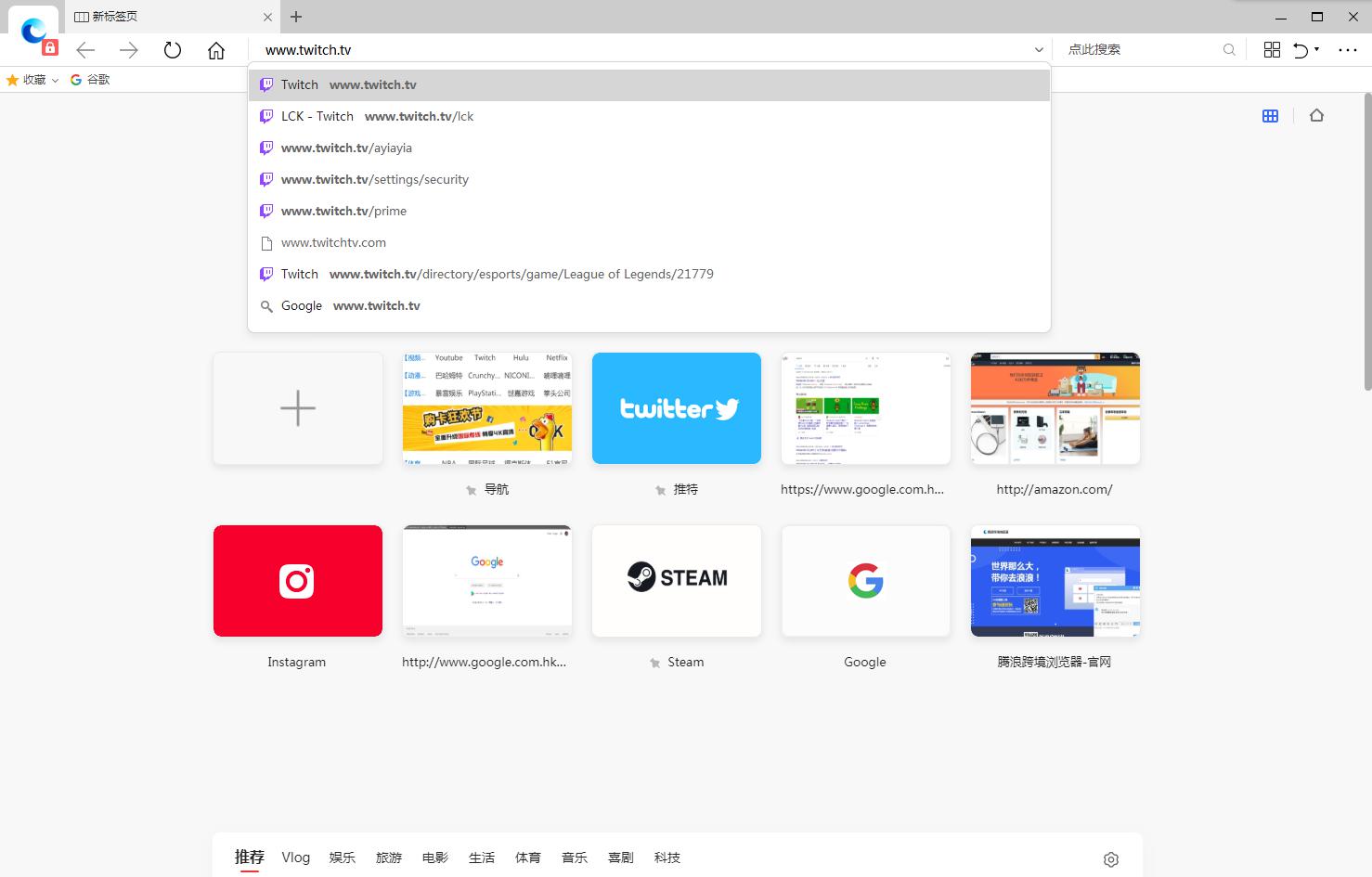Image resolution: width=1372 pixels, height=877 pixels.
Task: Click Youtube link in the 导航 tile
Action: [x=449, y=357]
